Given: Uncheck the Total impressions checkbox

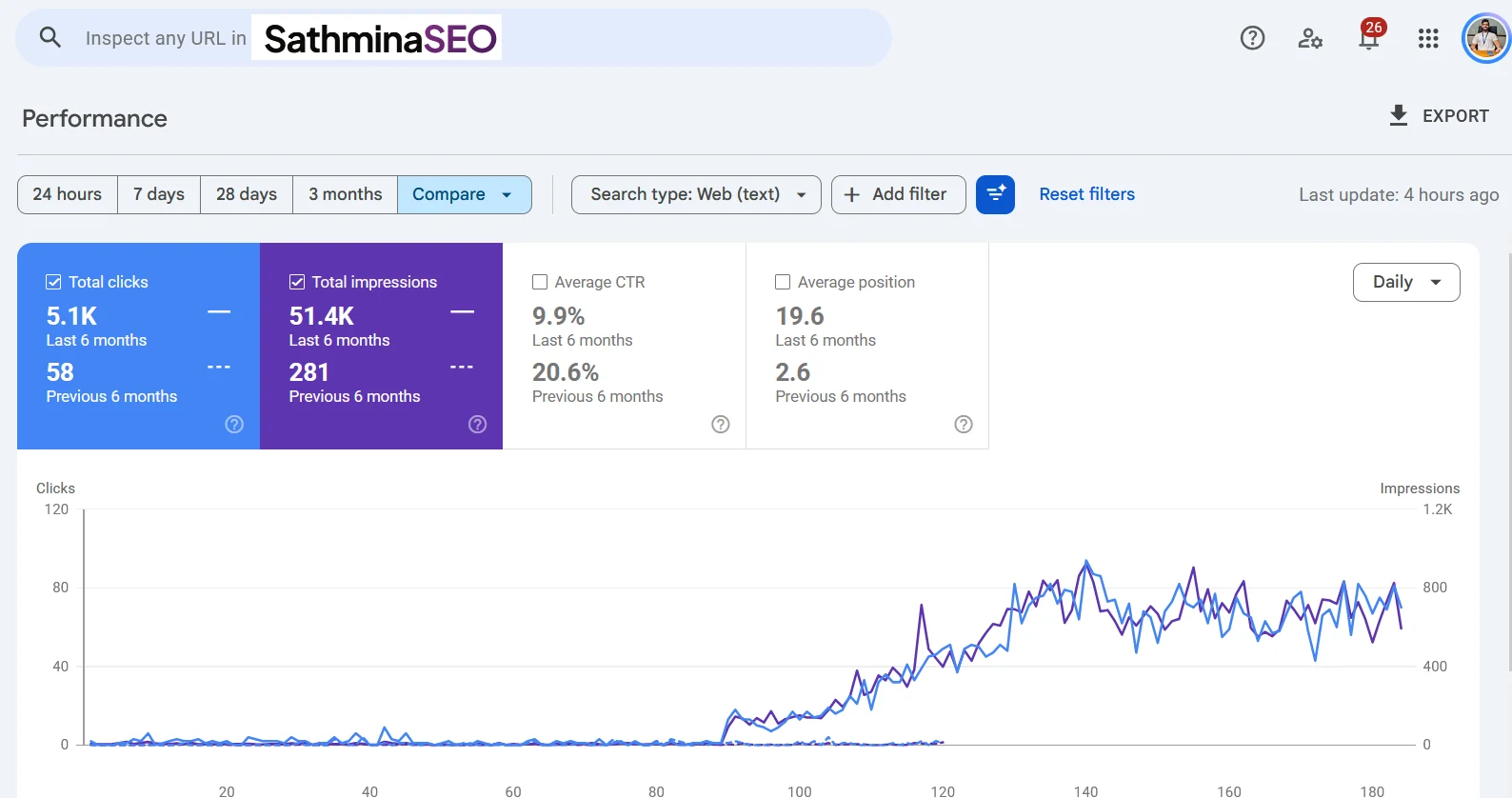Looking at the screenshot, I should (x=297, y=282).
